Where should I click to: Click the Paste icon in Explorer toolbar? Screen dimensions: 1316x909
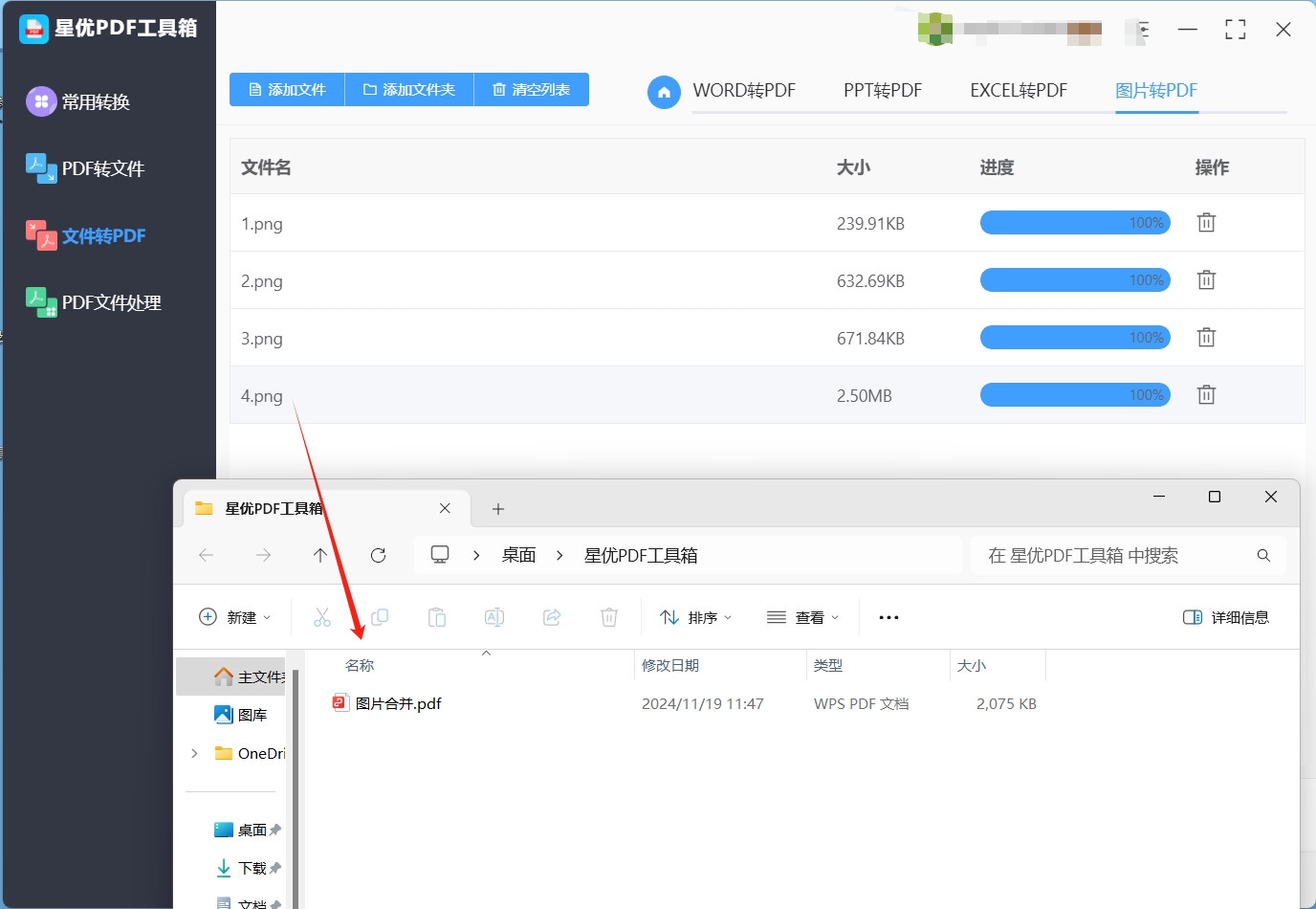click(437, 617)
